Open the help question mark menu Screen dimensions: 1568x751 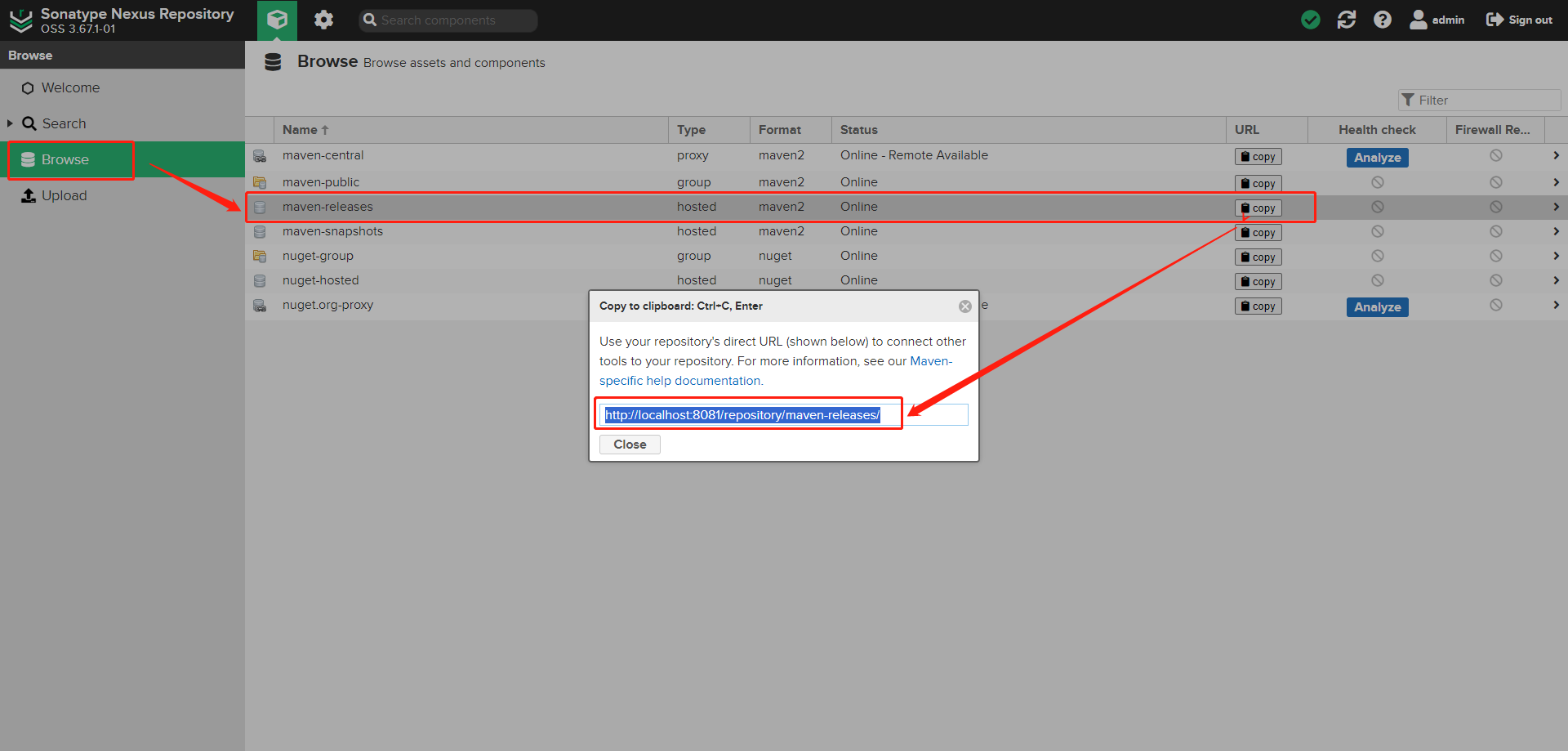[1383, 20]
